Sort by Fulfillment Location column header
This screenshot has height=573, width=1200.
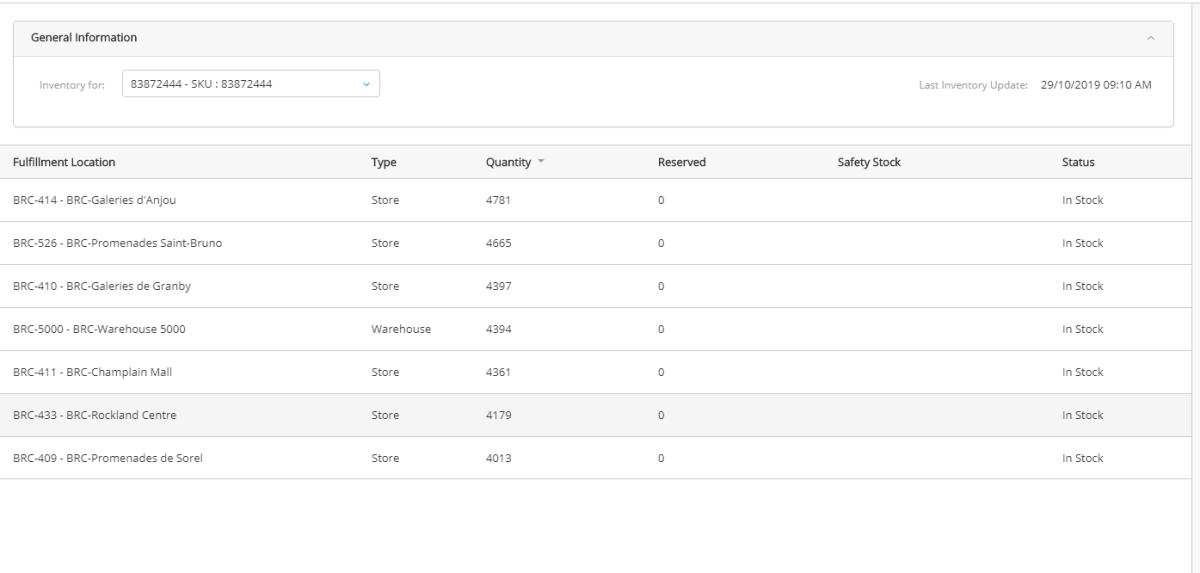64,162
